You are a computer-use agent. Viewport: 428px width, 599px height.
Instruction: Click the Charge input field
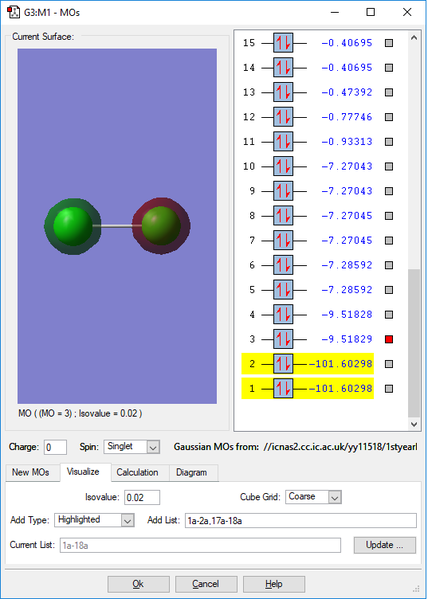[55, 447]
